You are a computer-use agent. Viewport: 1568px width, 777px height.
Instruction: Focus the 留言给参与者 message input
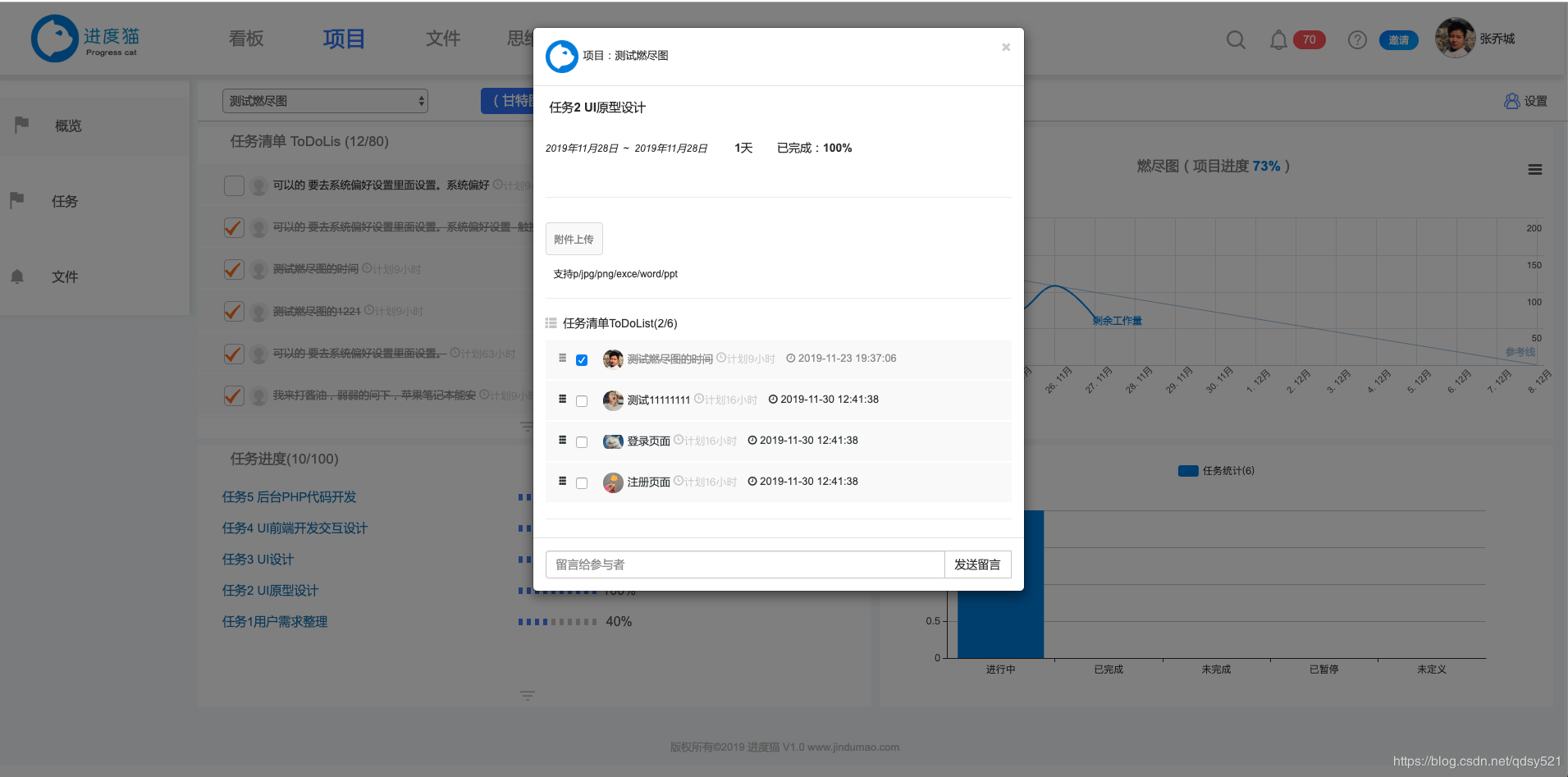tap(744, 564)
